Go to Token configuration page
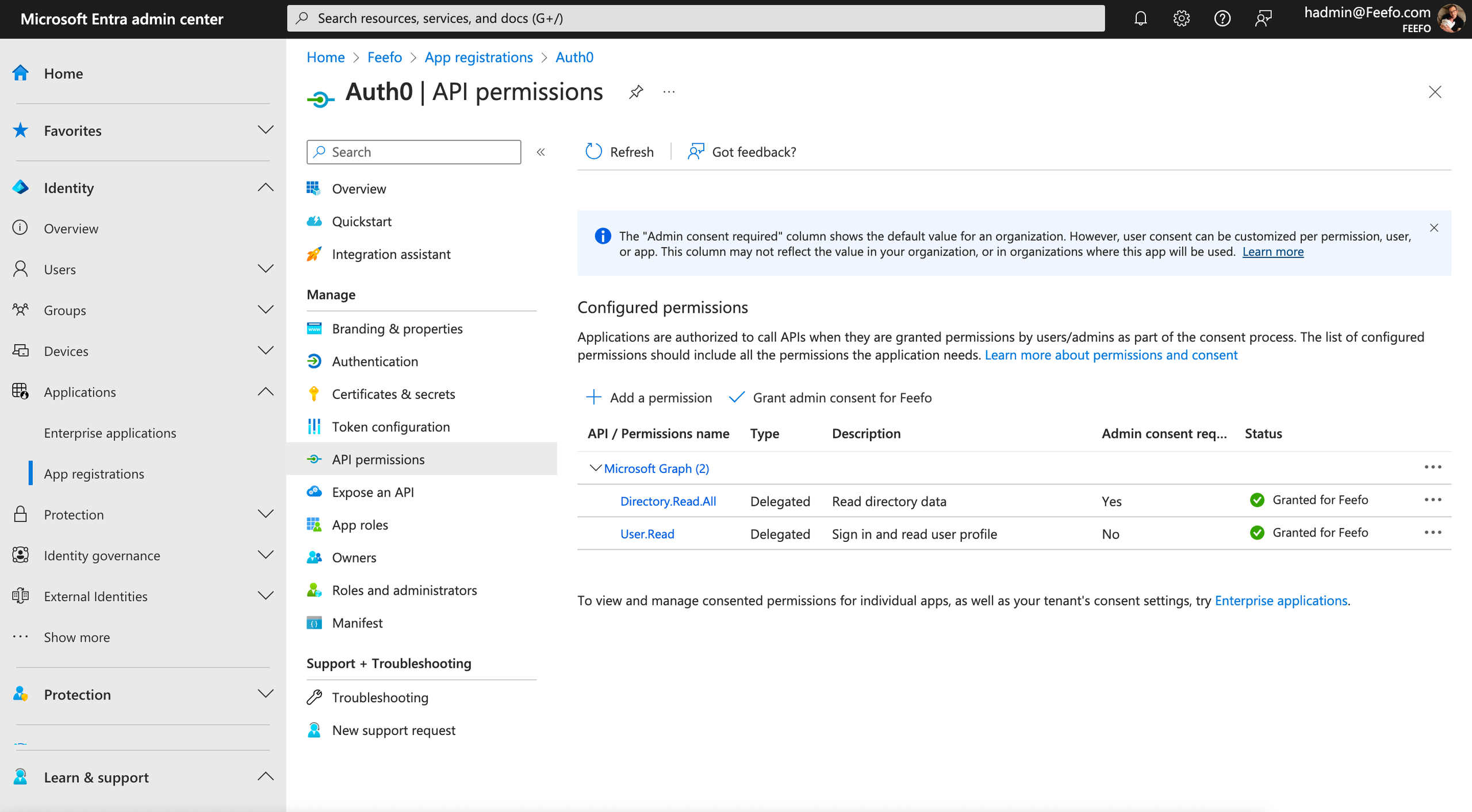Image resolution: width=1472 pixels, height=812 pixels. pos(390,427)
